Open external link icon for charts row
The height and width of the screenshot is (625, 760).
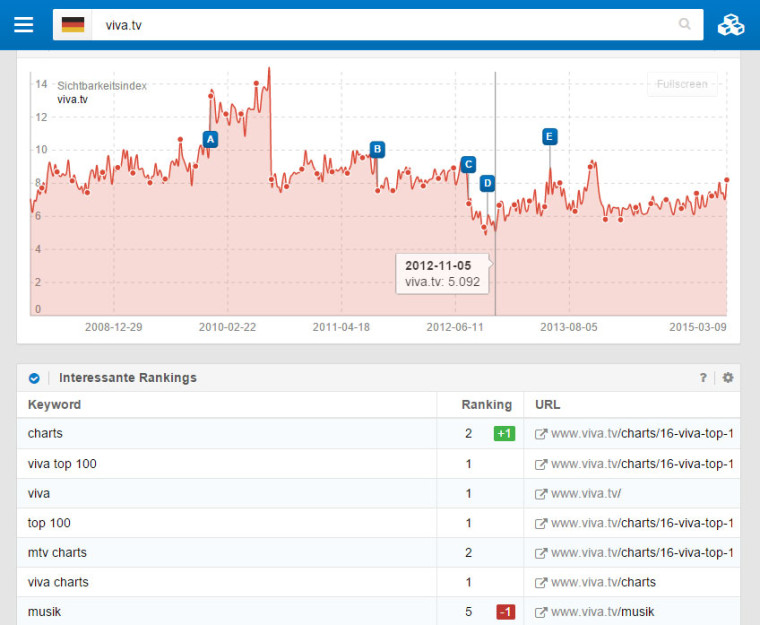(x=540, y=434)
